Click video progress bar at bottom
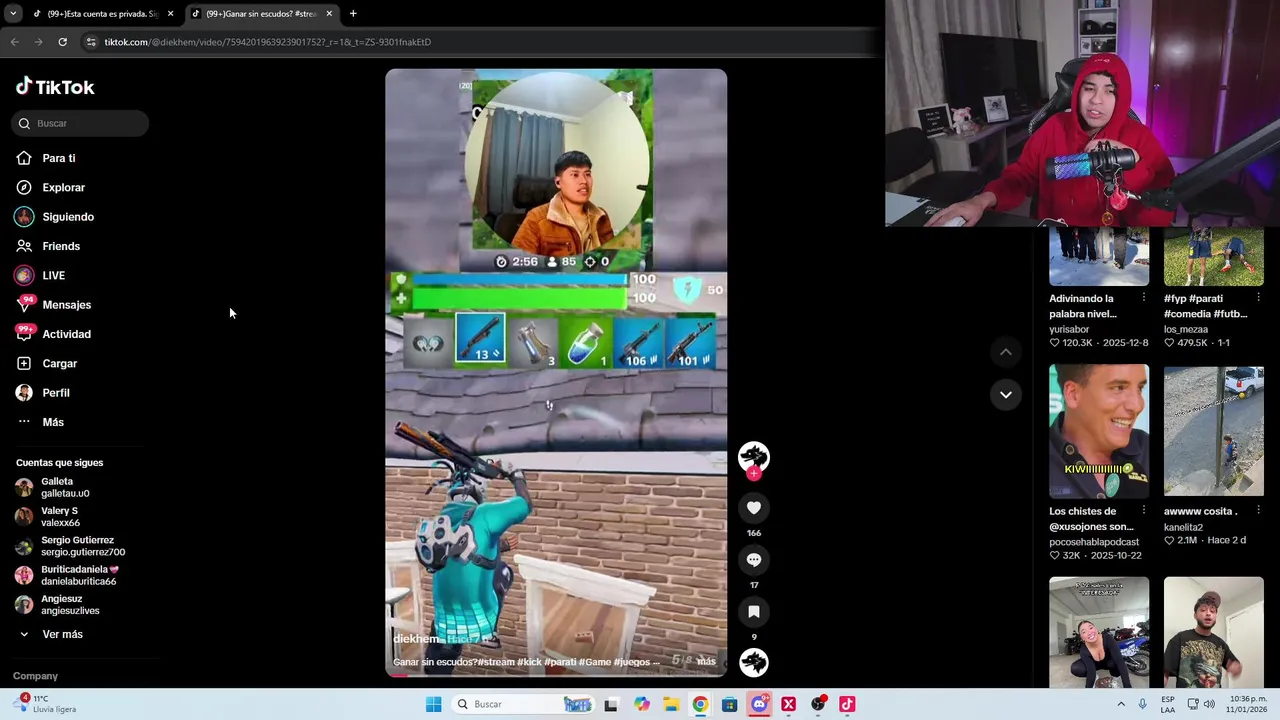The width and height of the screenshot is (1280, 720). point(556,675)
